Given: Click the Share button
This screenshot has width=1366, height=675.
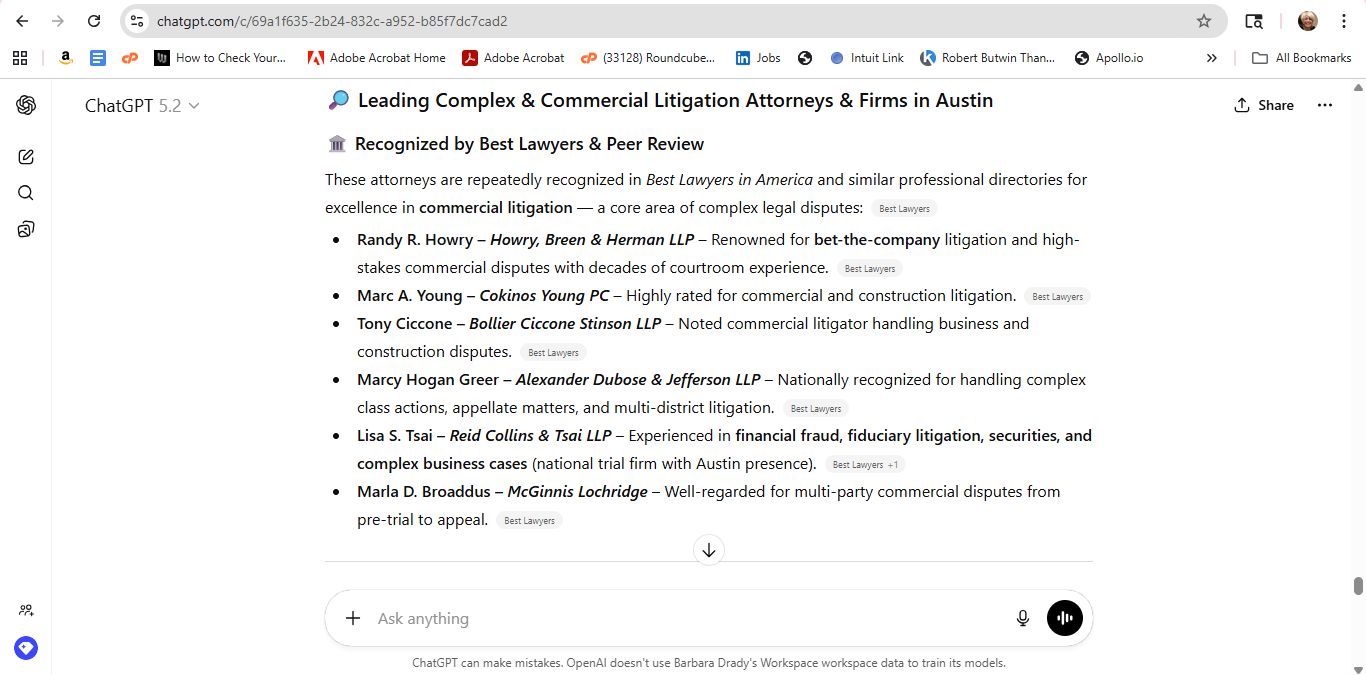Looking at the screenshot, I should (x=1264, y=105).
